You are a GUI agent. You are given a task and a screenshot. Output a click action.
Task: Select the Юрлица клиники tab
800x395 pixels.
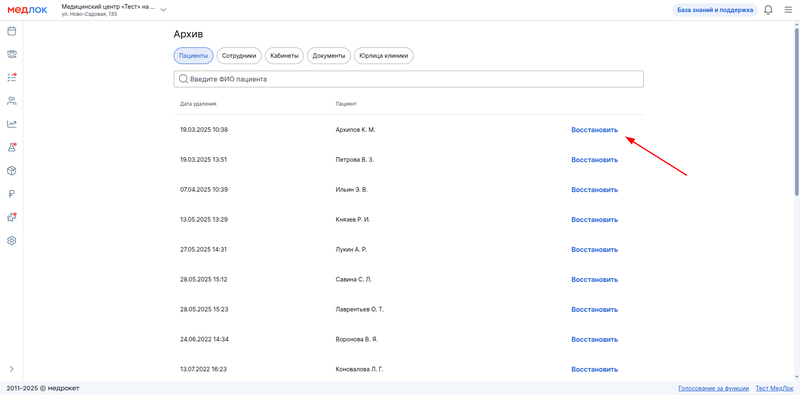(x=384, y=56)
